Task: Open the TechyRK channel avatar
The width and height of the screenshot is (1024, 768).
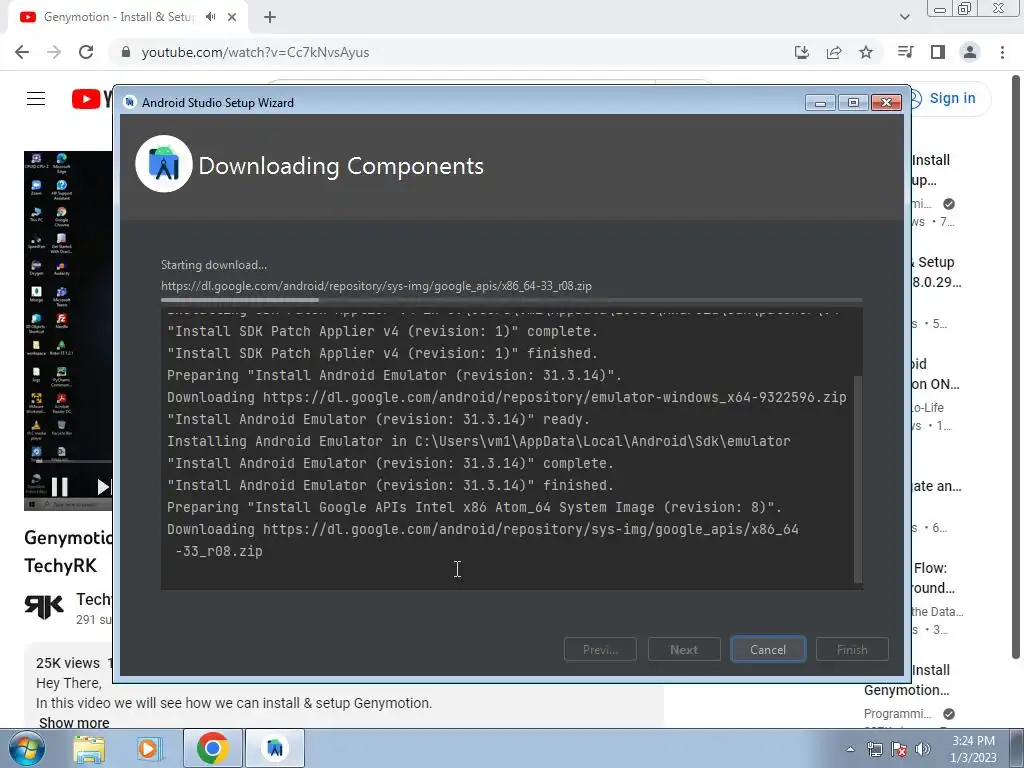Action: point(44,607)
